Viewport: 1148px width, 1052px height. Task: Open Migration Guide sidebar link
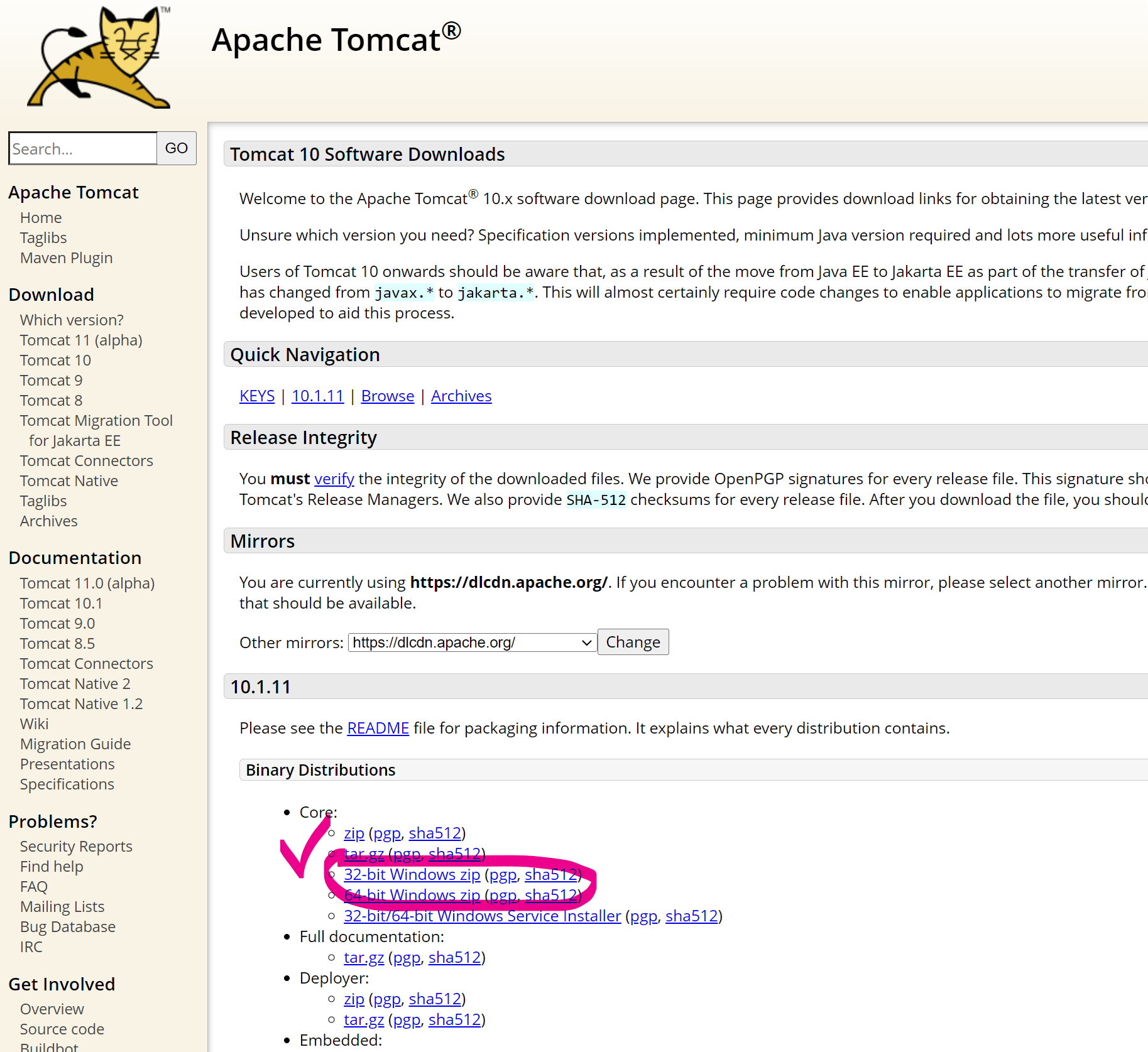point(75,744)
